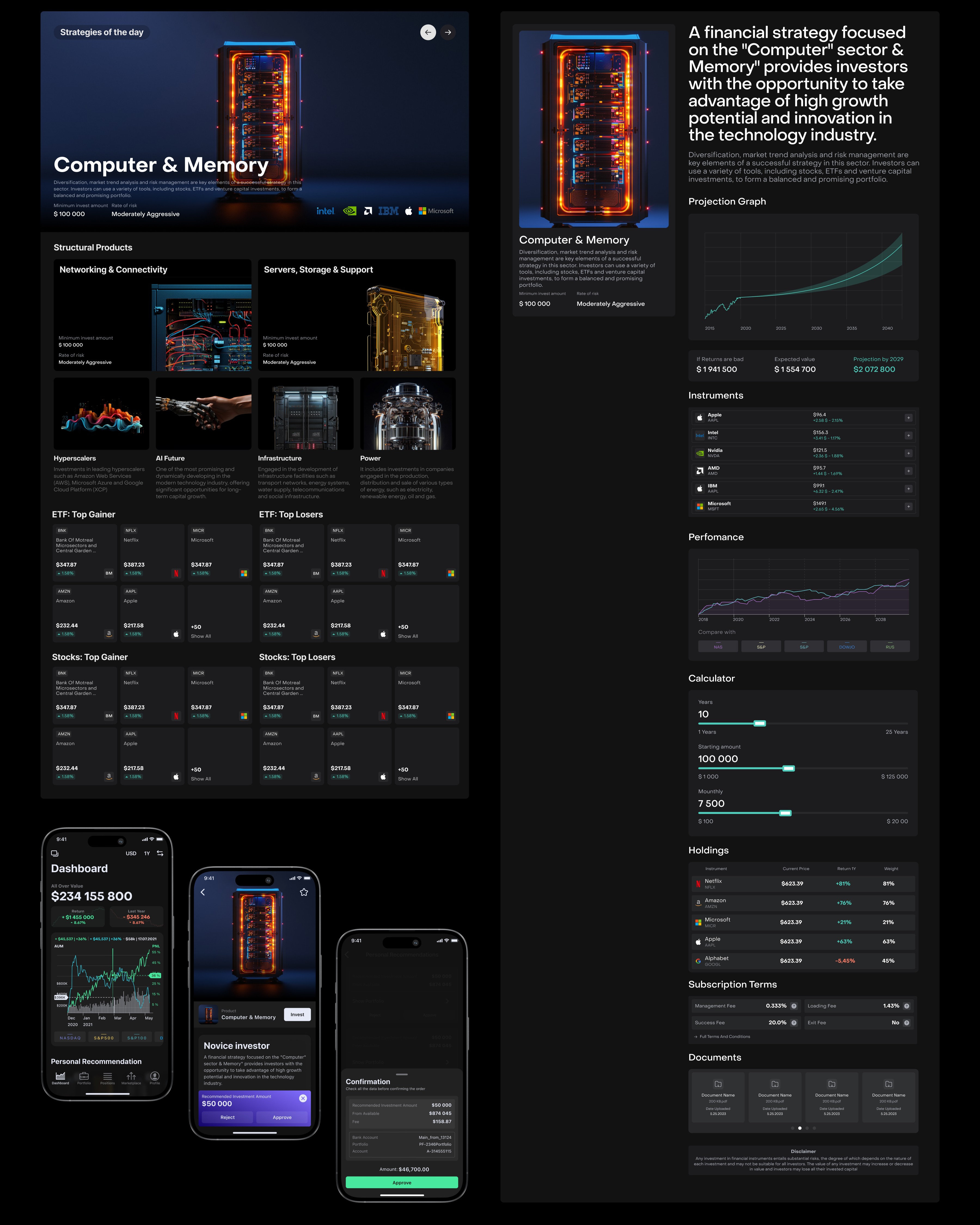The image size is (980, 1225).
Task: Open Full Terms And Conditions link
Action: [724, 1036]
